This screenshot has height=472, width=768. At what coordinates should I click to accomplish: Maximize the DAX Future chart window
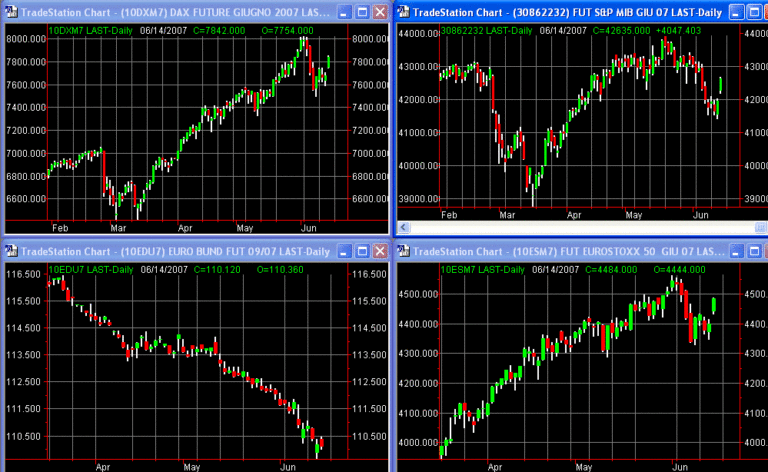pyautogui.click(x=362, y=12)
